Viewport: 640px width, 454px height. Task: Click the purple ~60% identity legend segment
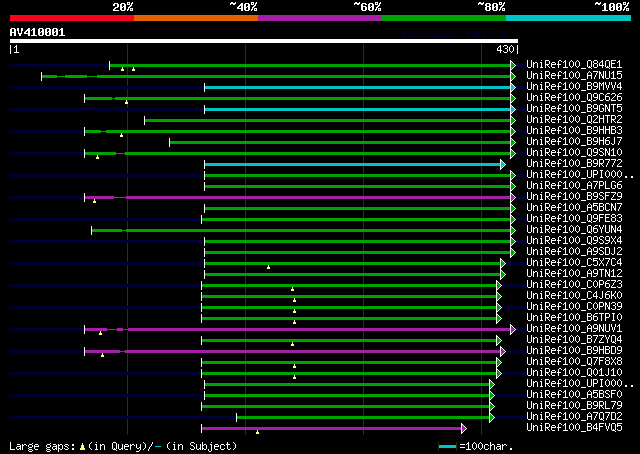(x=320, y=18)
